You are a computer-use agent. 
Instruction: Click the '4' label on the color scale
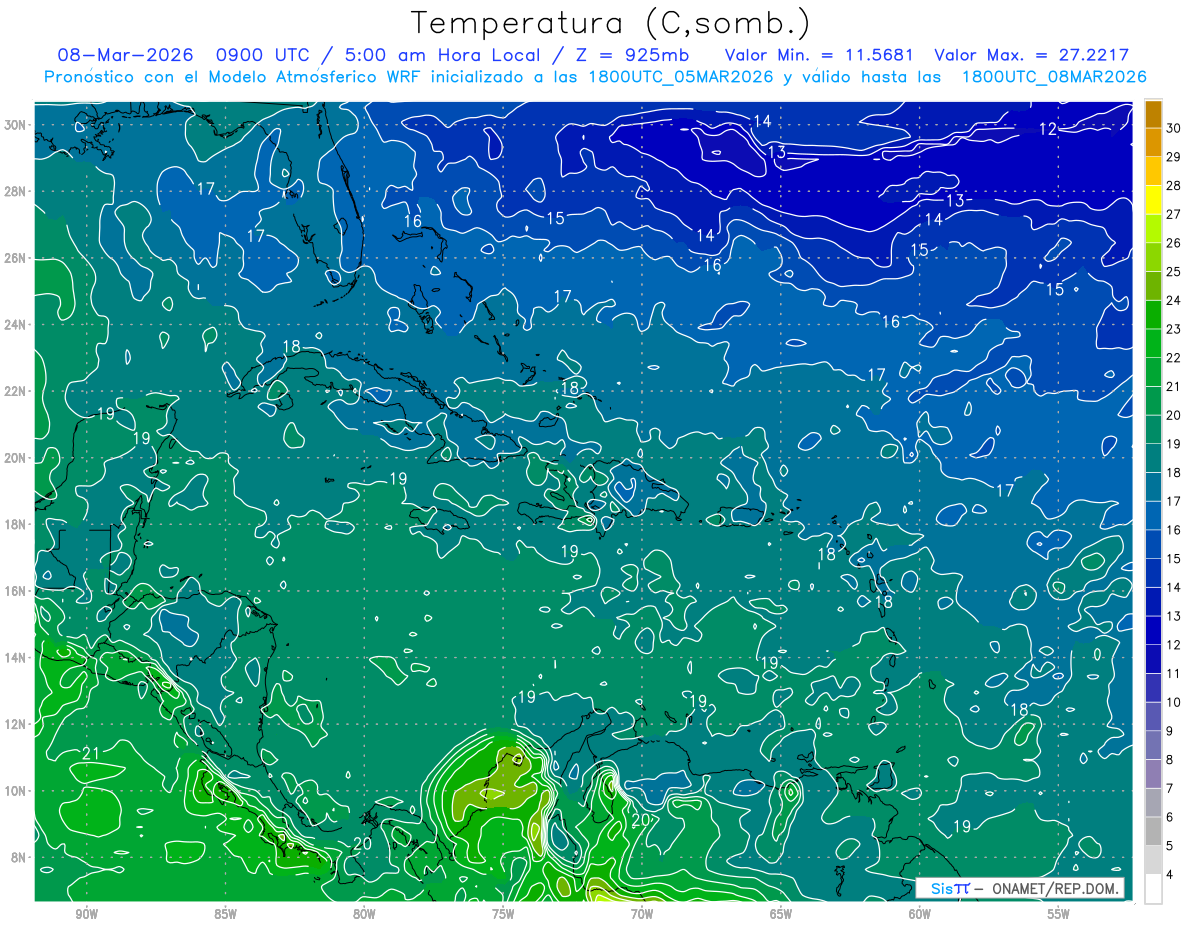tap(1170, 875)
